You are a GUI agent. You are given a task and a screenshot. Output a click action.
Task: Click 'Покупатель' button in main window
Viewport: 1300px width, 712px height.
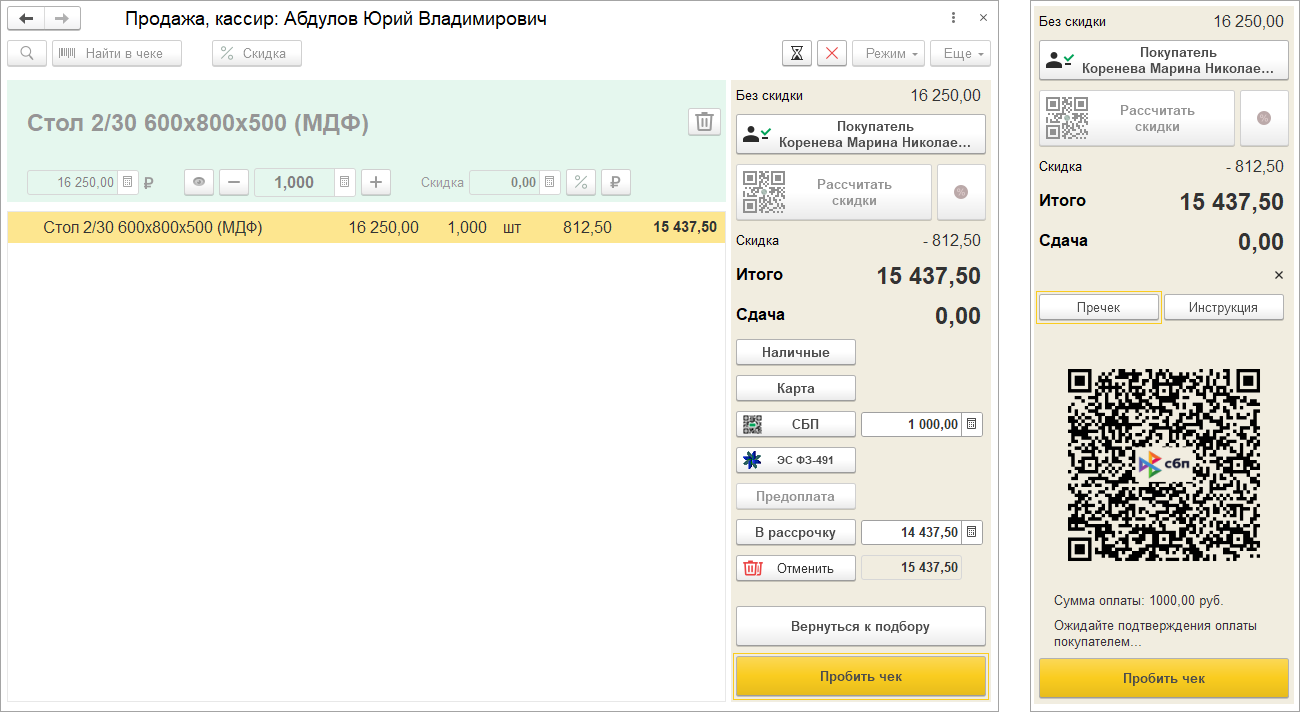[861, 134]
